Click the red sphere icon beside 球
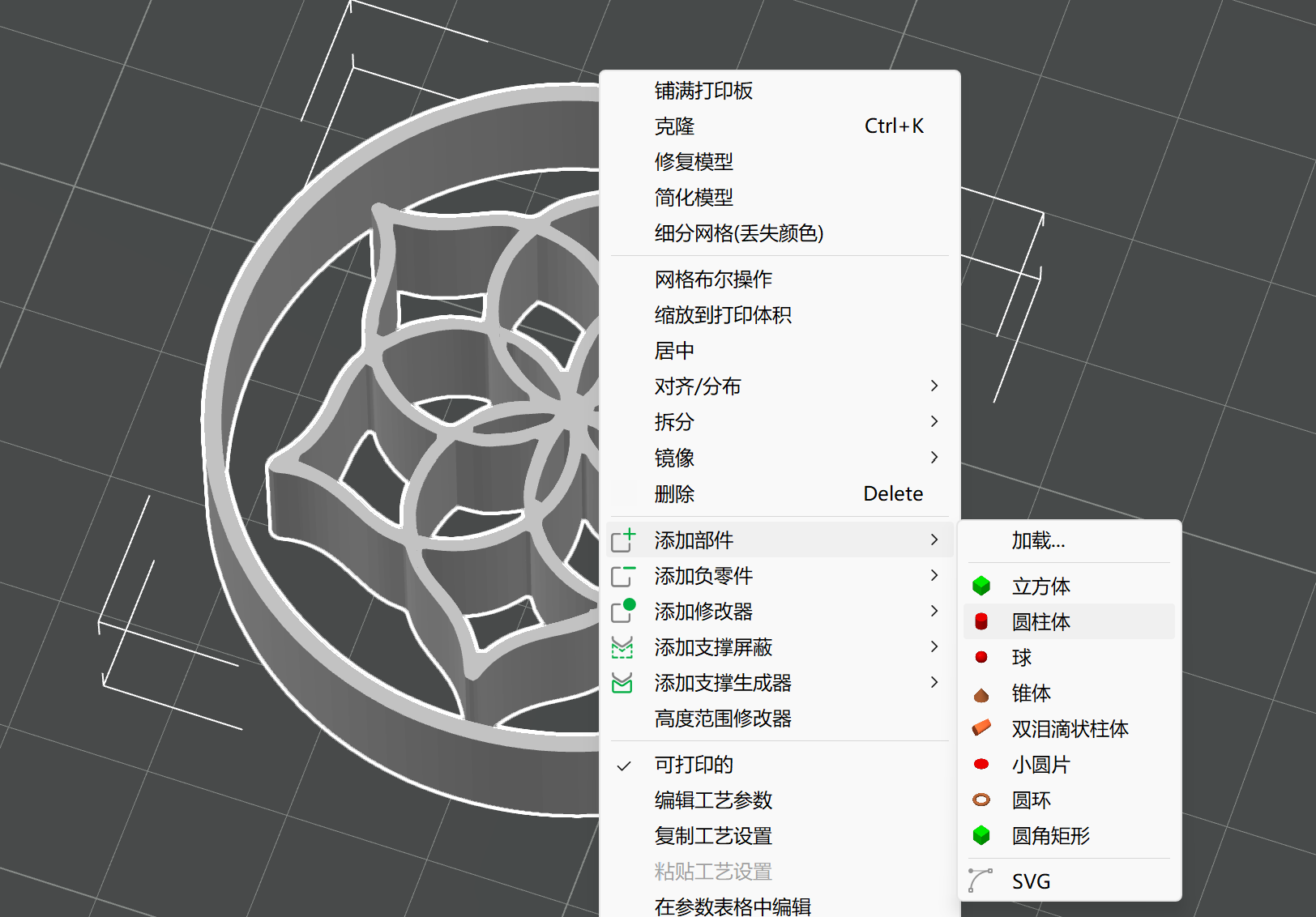1316x917 pixels. [x=981, y=657]
